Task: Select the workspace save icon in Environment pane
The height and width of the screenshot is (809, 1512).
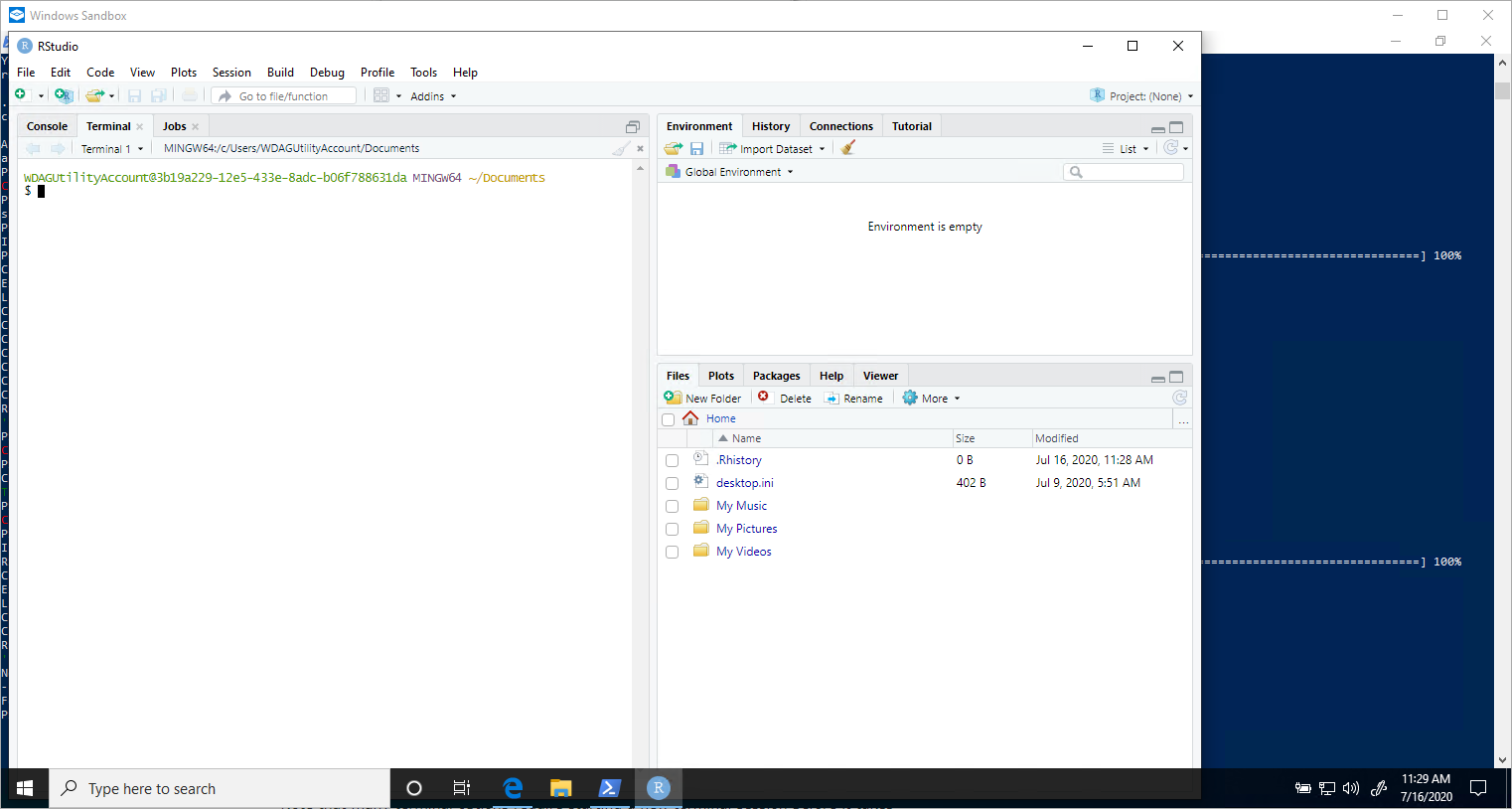Action: [x=696, y=147]
